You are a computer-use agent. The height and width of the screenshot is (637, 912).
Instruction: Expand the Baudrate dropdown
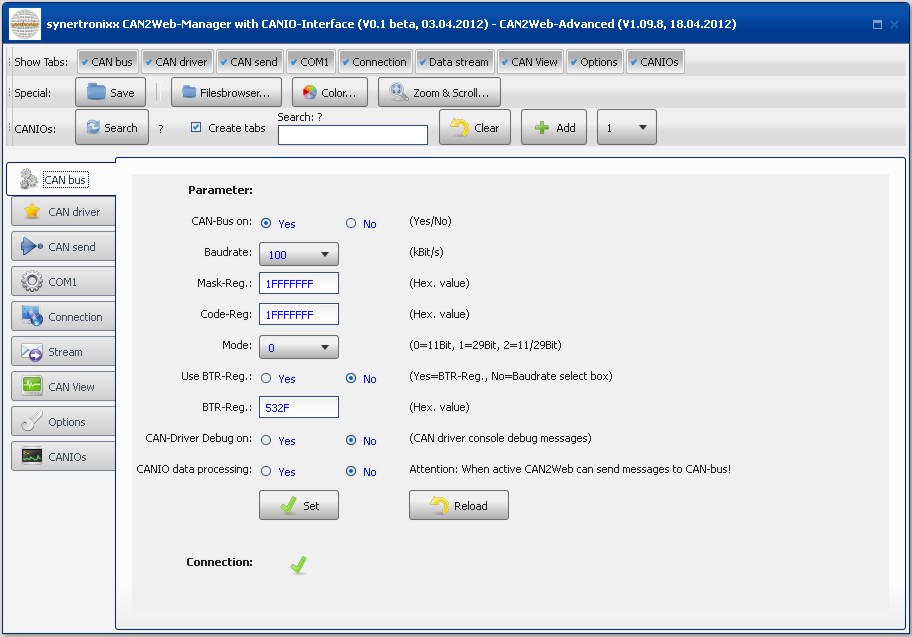pos(298,255)
